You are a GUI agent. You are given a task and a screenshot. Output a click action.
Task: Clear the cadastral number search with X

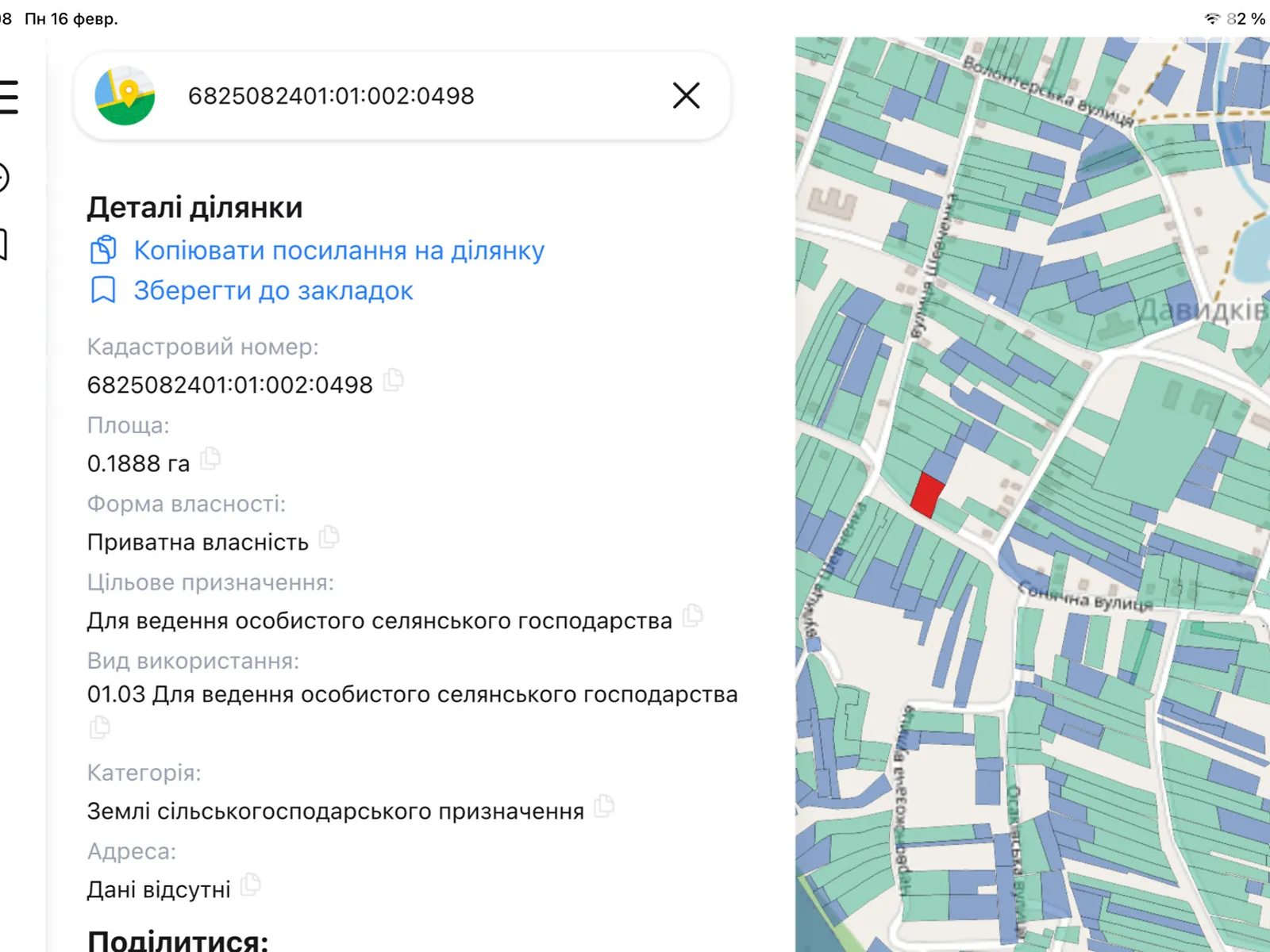click(686, 96)
